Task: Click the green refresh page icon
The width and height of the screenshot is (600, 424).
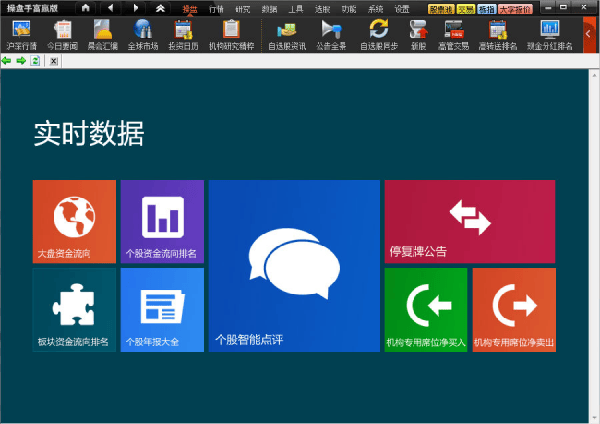Action: (36, 61)
